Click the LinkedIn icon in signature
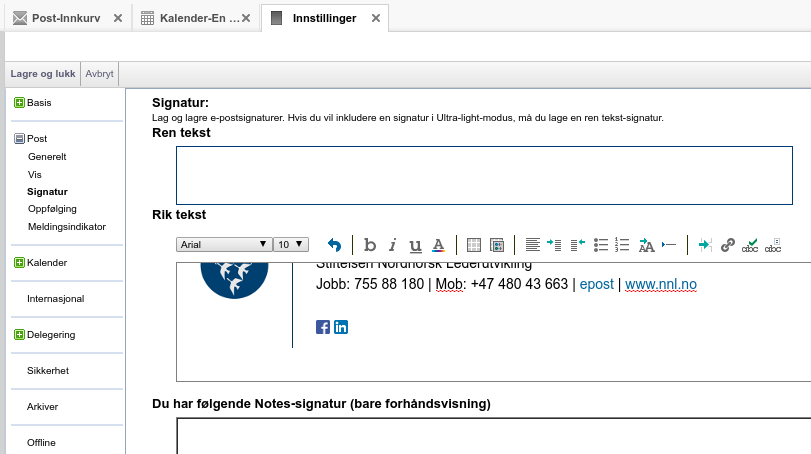Screen dimensions: 811x454 (341, 327)
